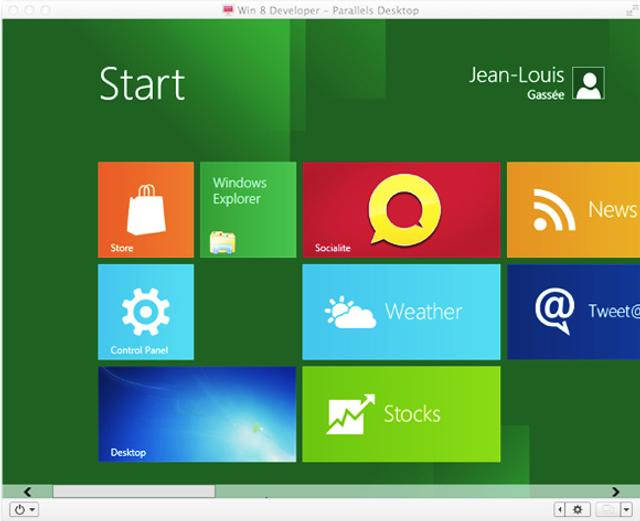Click the Jean-Louis user name
This screenshot has width=640, height=521.
click(516, 76)
